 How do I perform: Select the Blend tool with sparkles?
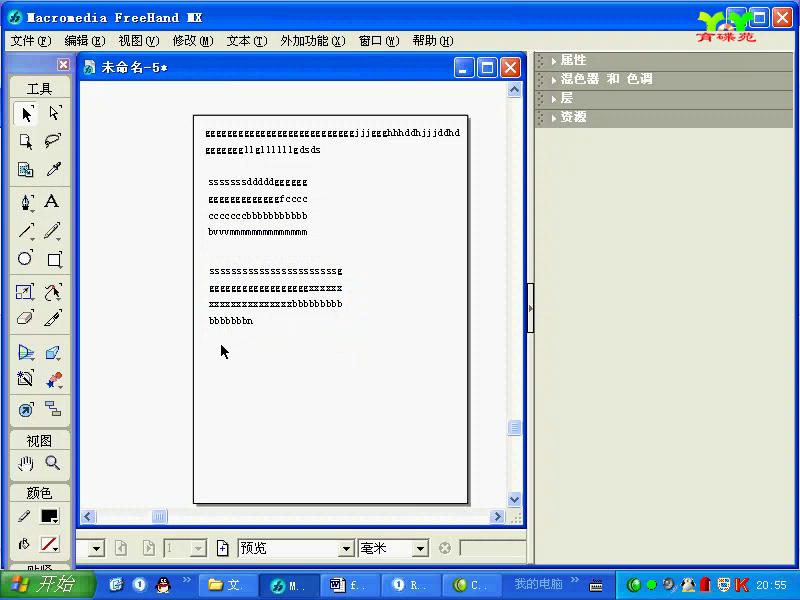[x=53, y=380]
